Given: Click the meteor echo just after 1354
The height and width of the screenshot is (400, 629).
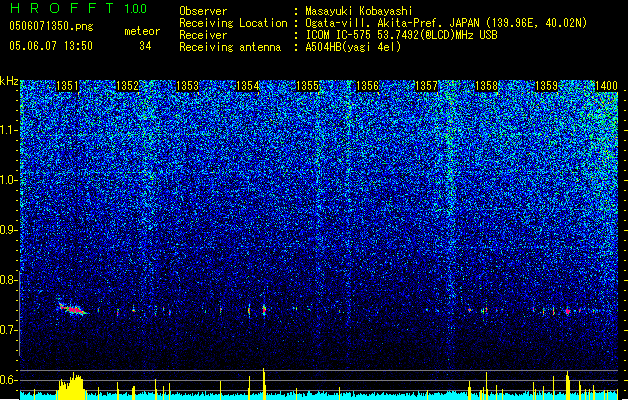Looking at the screenshot, I should pos(264,309).
